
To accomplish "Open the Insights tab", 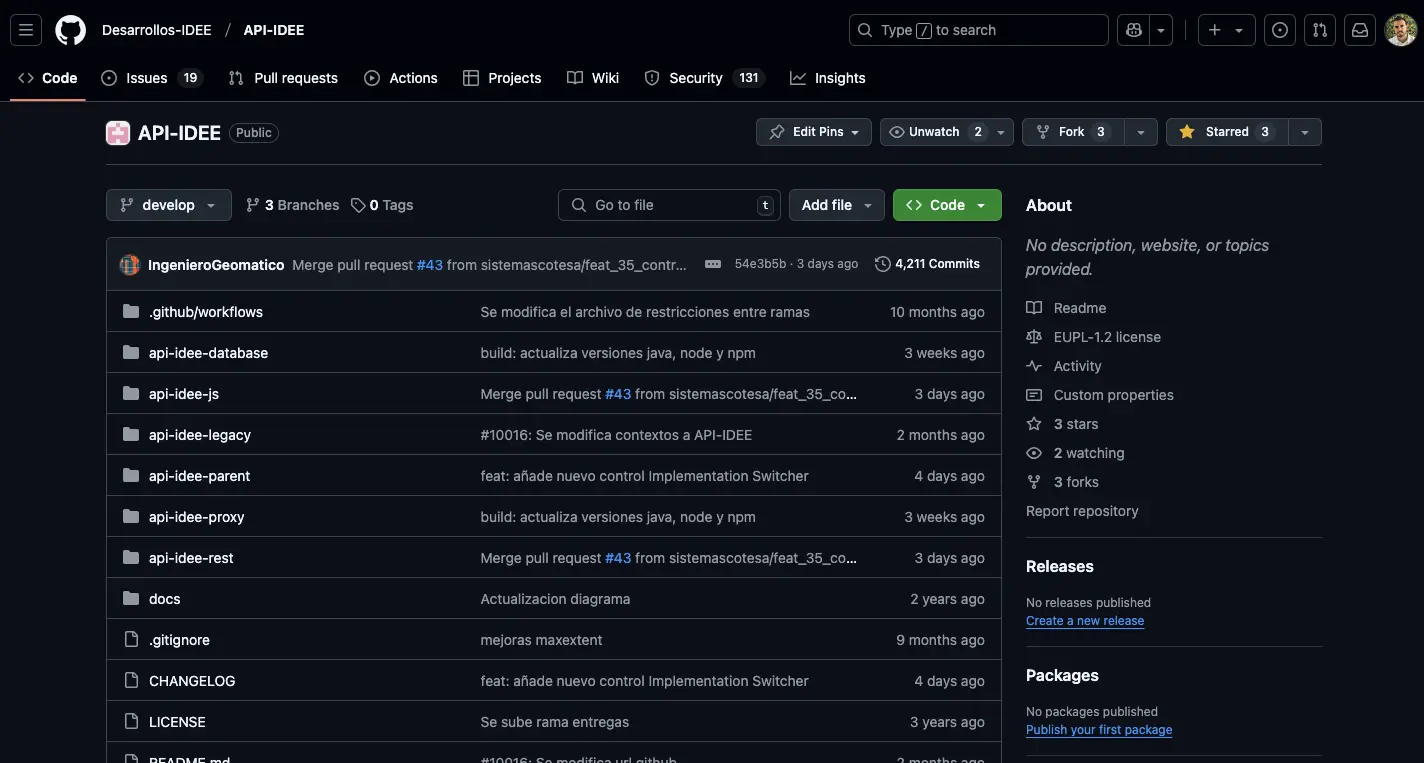I will (x=828, y=78).
